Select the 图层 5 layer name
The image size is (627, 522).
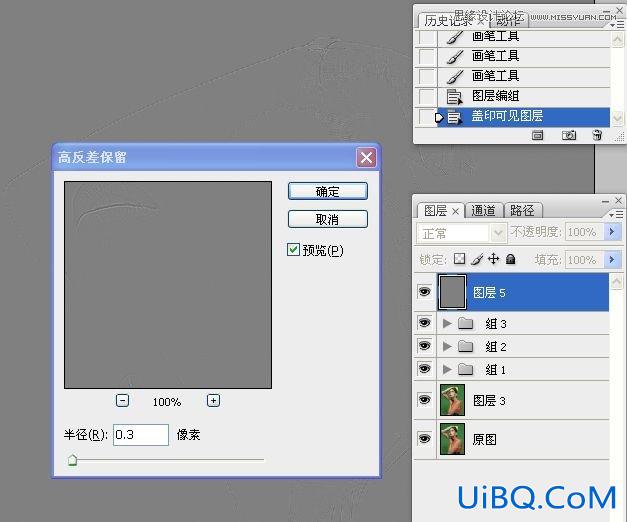tap(489, 293)
